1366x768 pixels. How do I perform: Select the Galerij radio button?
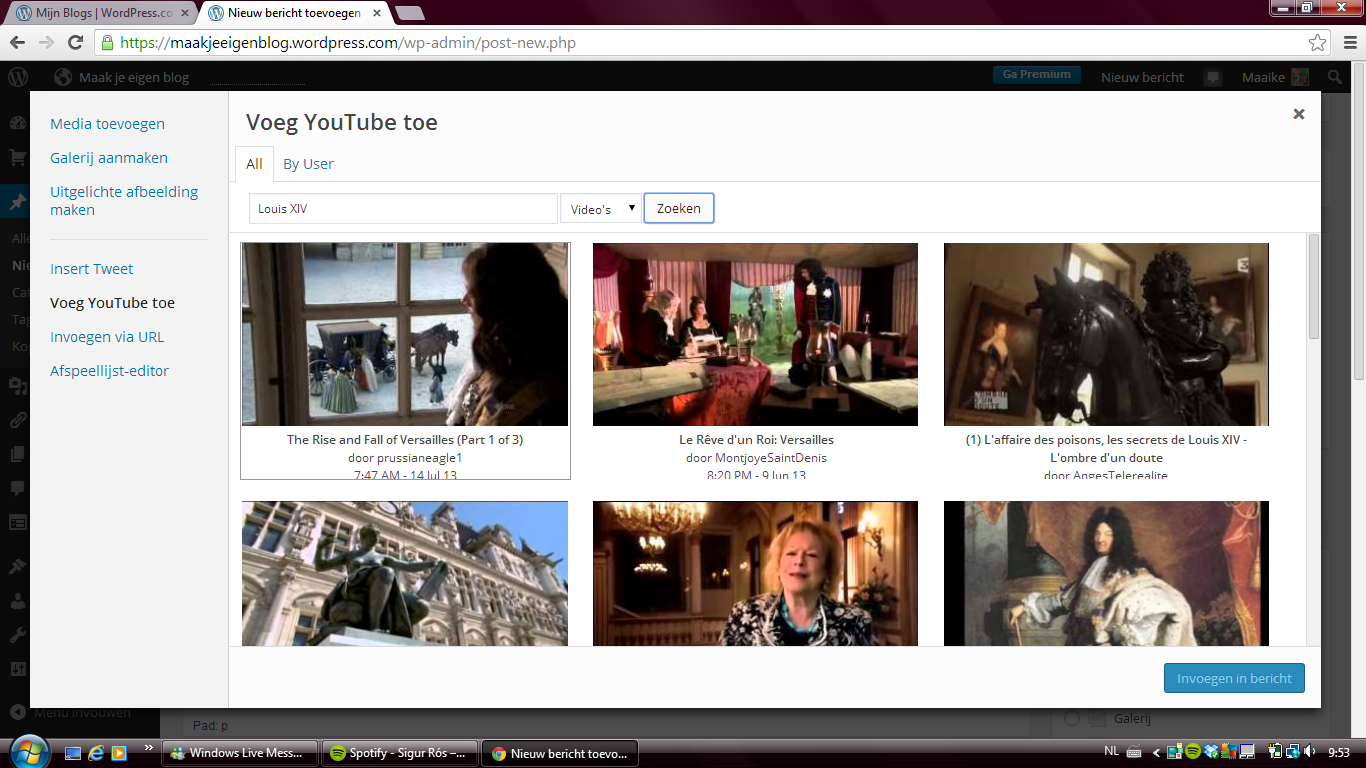click(1072, 718)
